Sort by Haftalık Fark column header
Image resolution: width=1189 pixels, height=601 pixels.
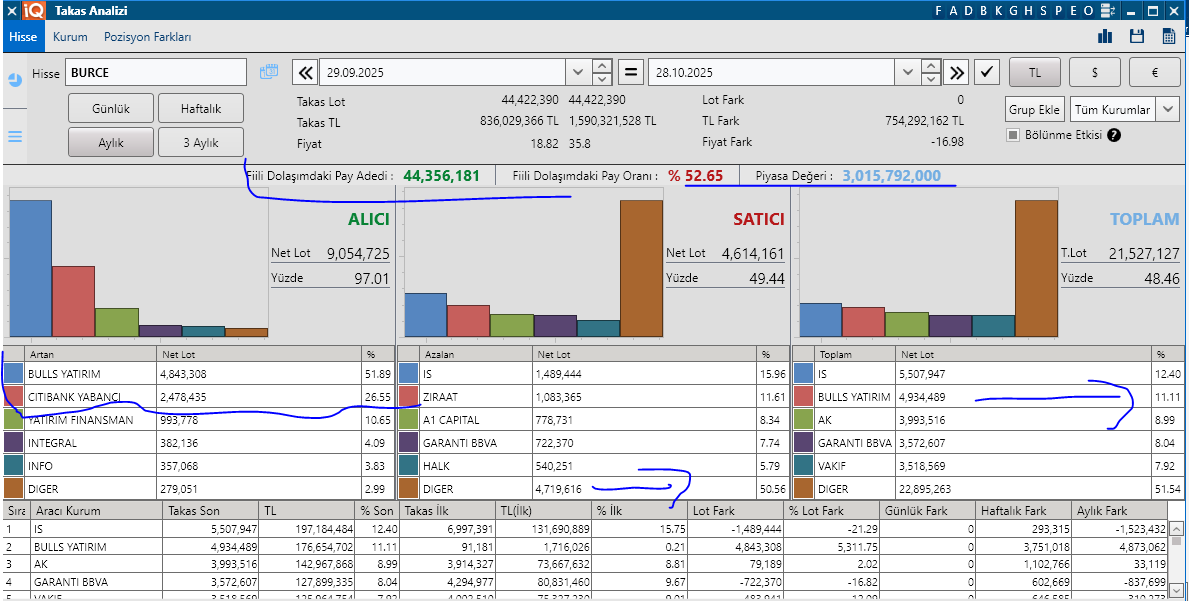pyautogui.click(x=1023, y=510)
